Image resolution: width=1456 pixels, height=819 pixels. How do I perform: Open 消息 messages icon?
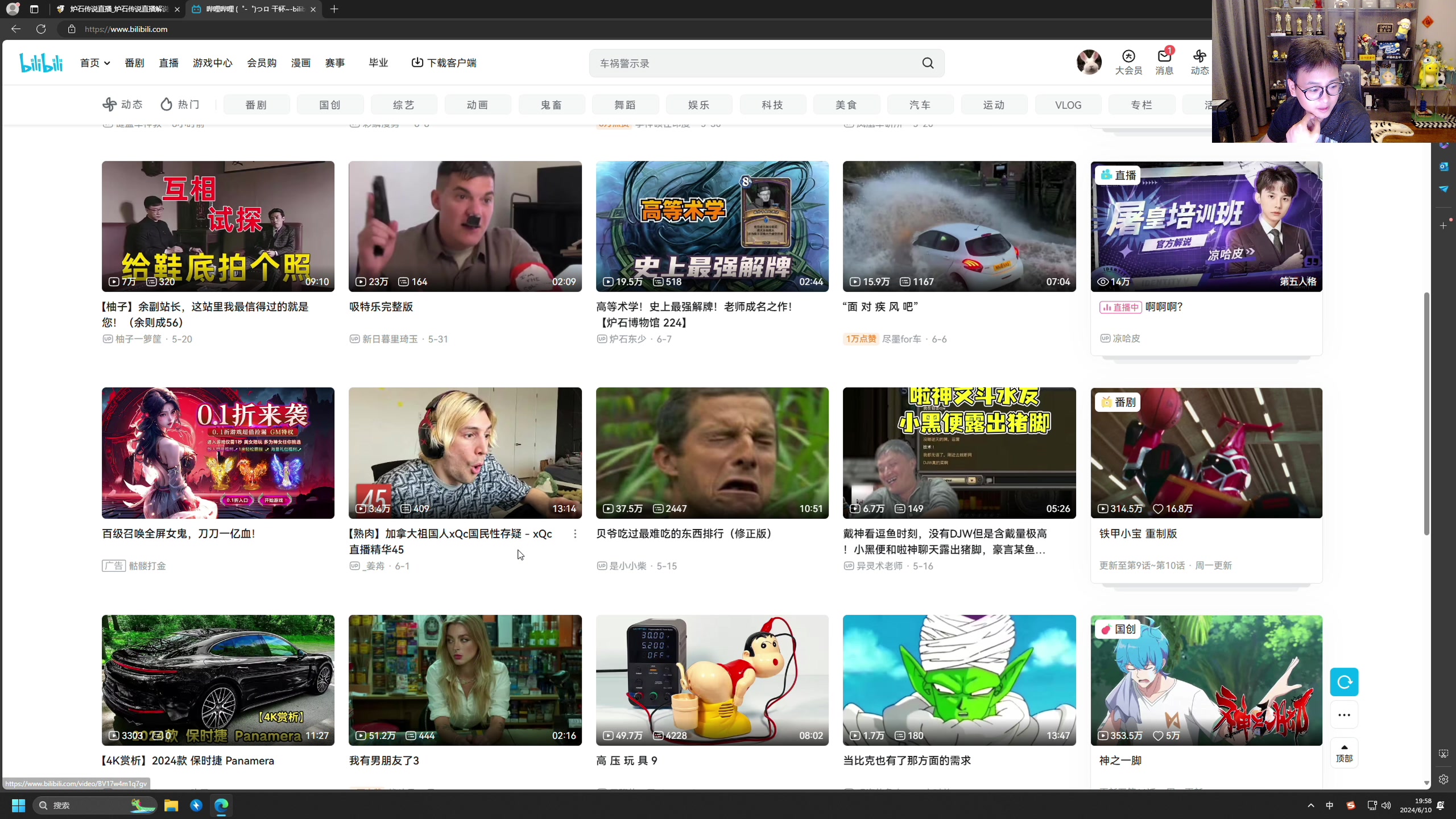1164,62
